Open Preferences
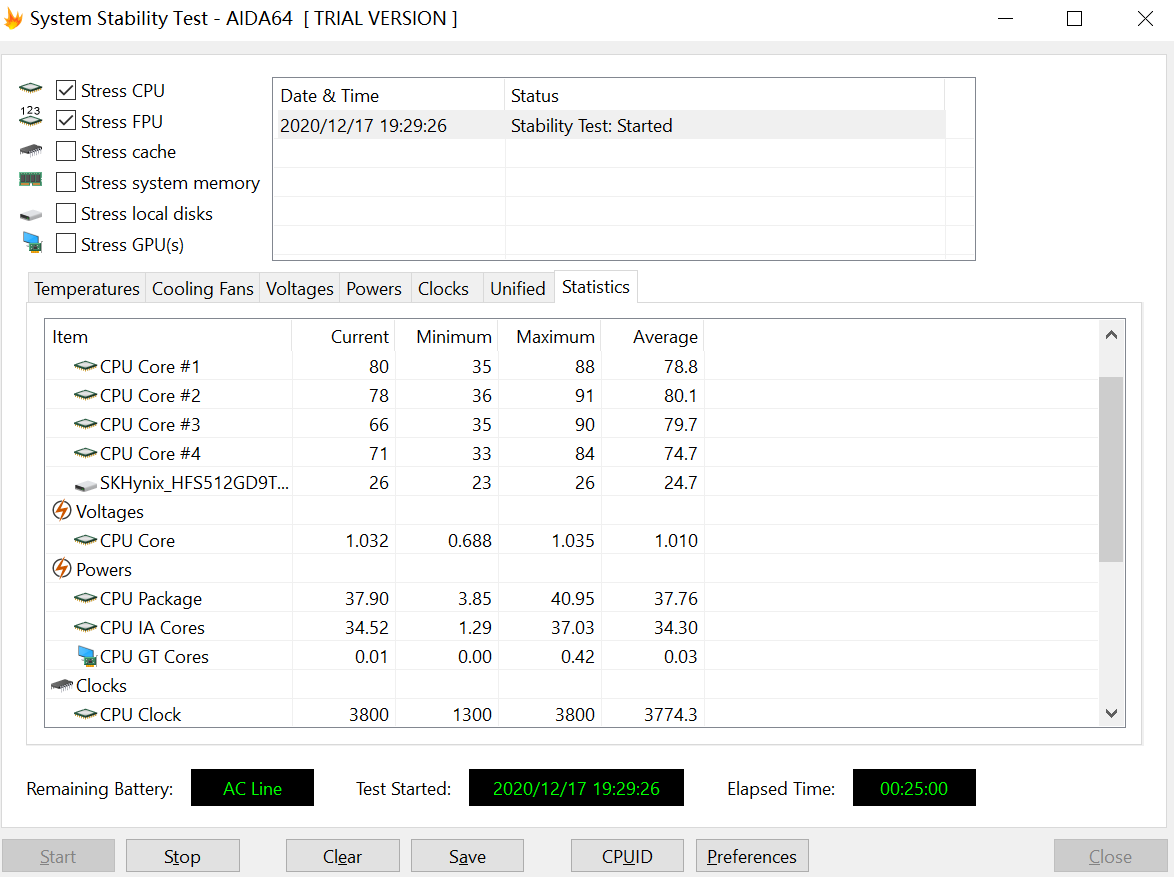The image size is (1174, 877). point(752,856)
